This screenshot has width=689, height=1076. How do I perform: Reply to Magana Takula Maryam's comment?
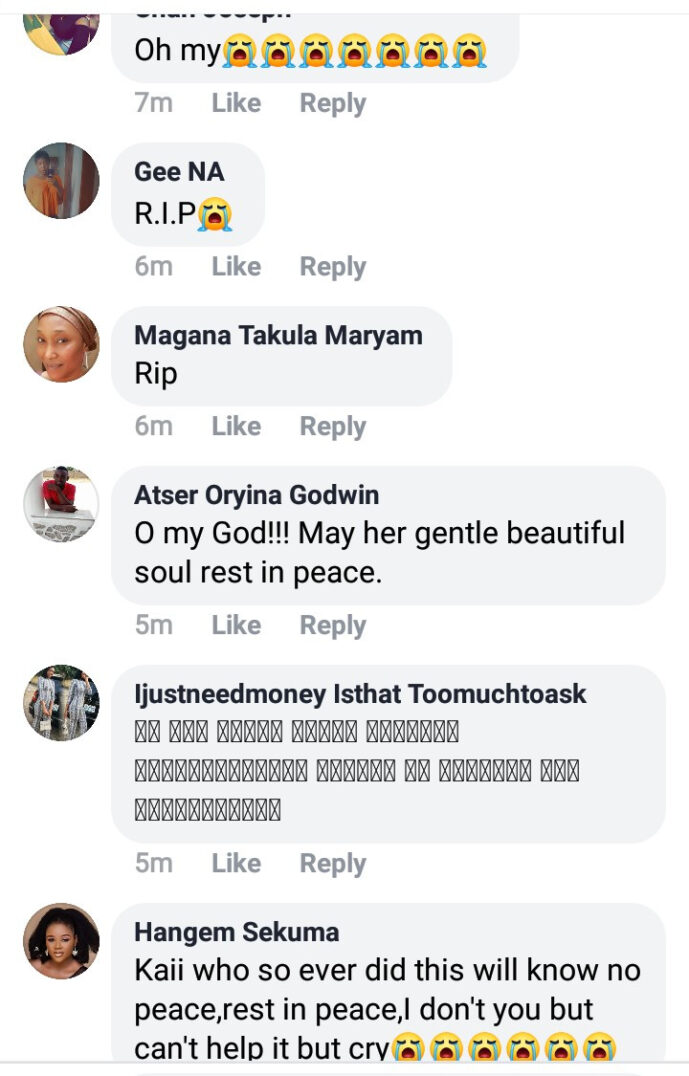[333, 427]
